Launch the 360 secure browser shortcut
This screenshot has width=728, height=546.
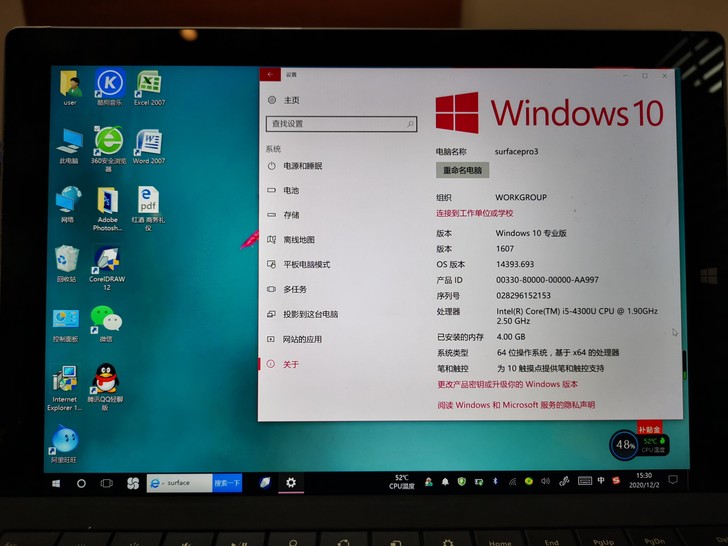click(109, 149)
